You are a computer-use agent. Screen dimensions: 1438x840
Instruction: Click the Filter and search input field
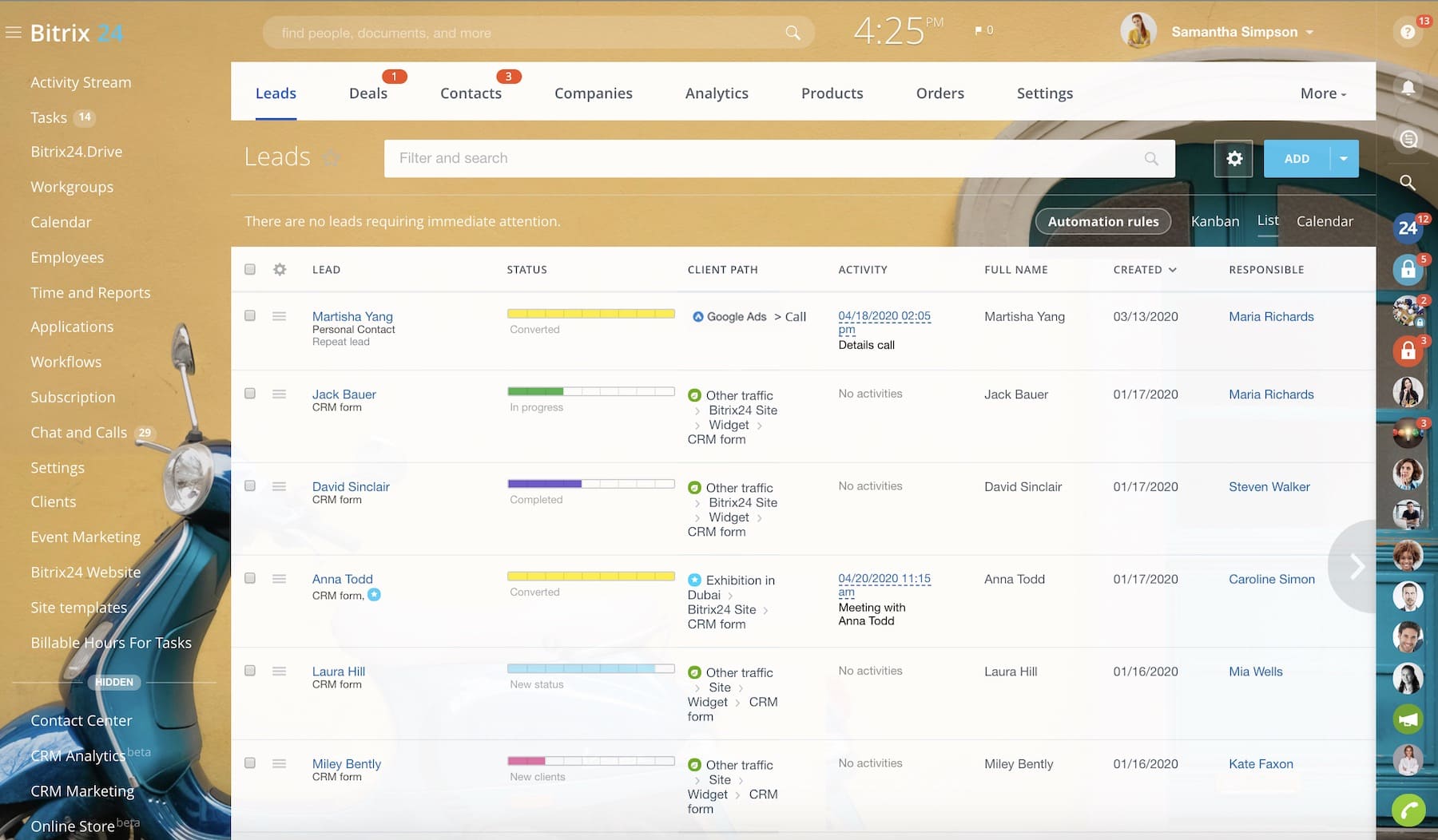click(719, 158)
